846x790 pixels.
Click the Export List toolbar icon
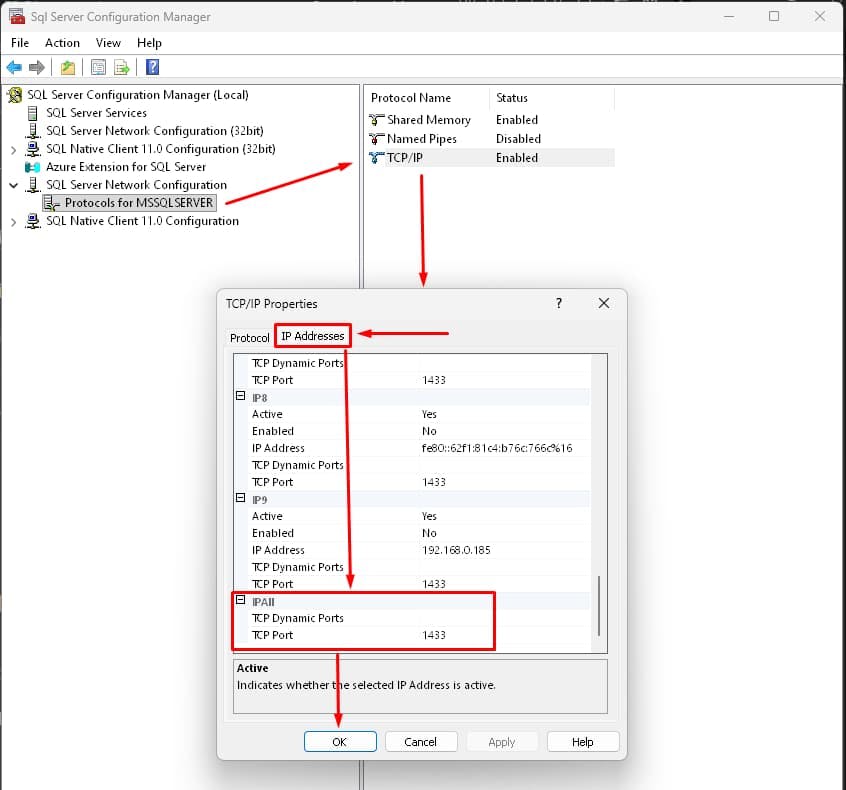click(122, 67)
